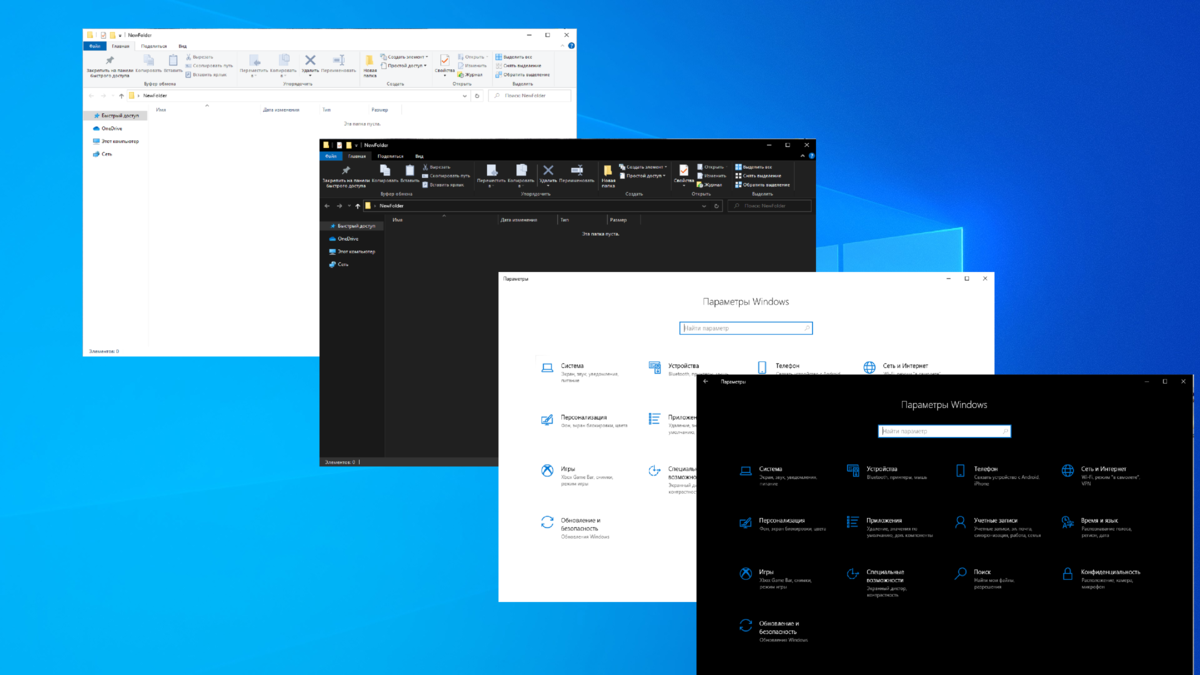Click Скопировать путь in dark Explorer
The image size is (1200, 675).
pyautogui.click(x=446, y=176)
